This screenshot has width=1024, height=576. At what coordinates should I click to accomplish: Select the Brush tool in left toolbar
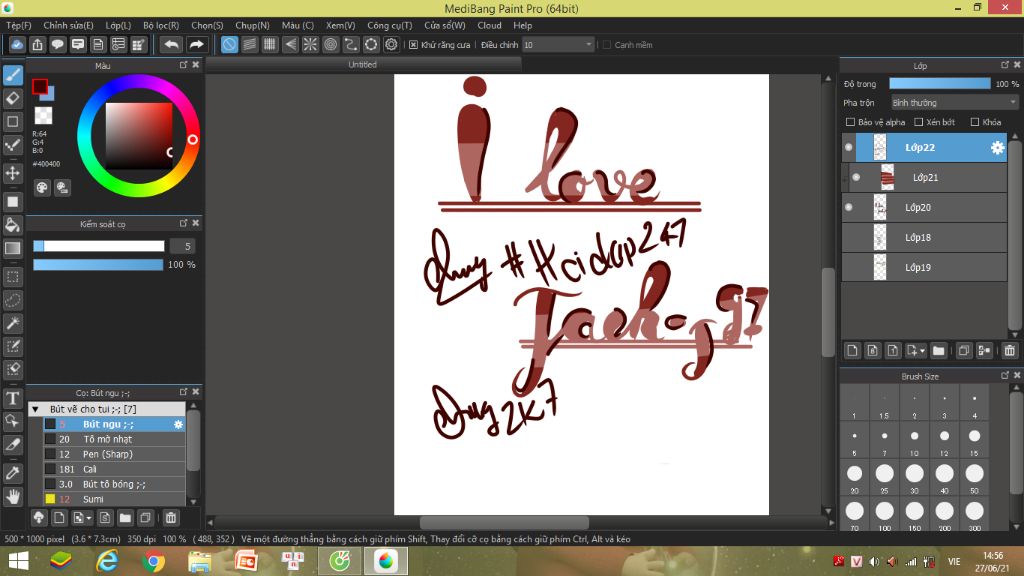pyautogui.click(x=12, y=75)
